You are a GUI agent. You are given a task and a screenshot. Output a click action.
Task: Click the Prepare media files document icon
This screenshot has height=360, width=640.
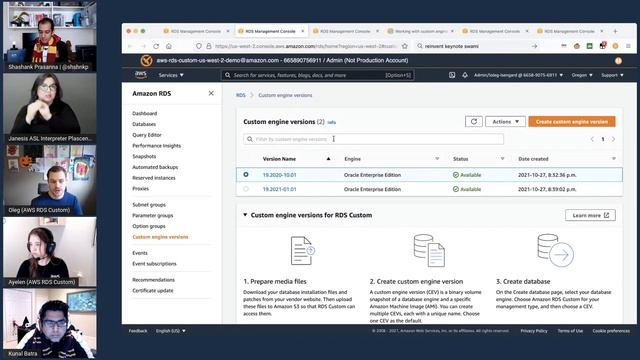tap(302, 251)
